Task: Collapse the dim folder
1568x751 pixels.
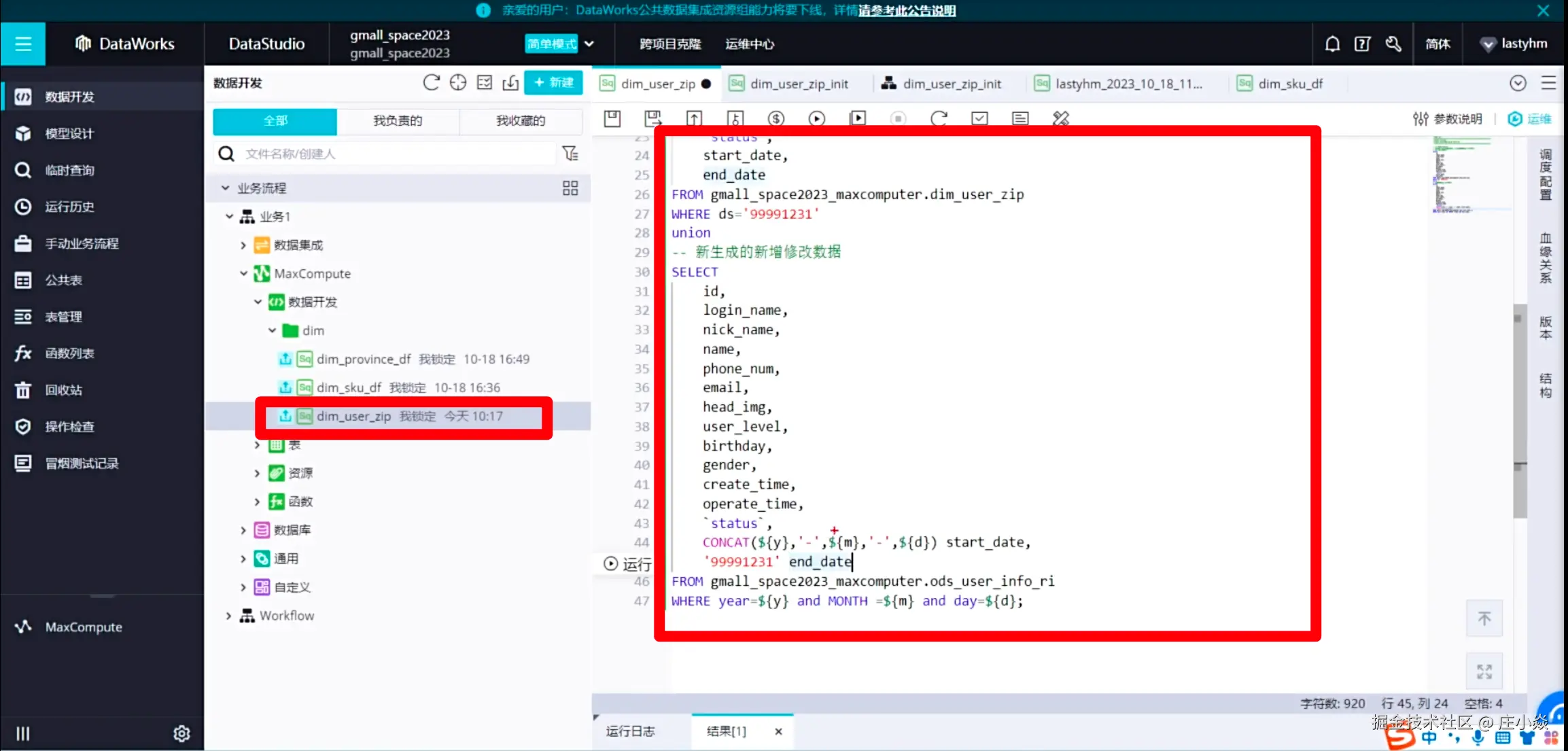Action: tap(272, 331)
